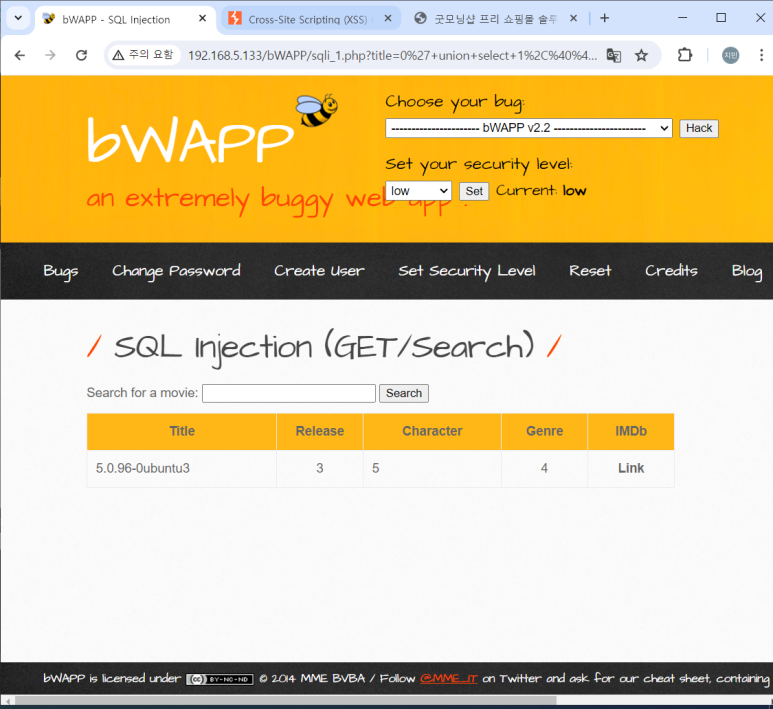Bookmark this page with the star
This screenshot has height=709, width=773.
pyautogui.click(x=641, y=55)
